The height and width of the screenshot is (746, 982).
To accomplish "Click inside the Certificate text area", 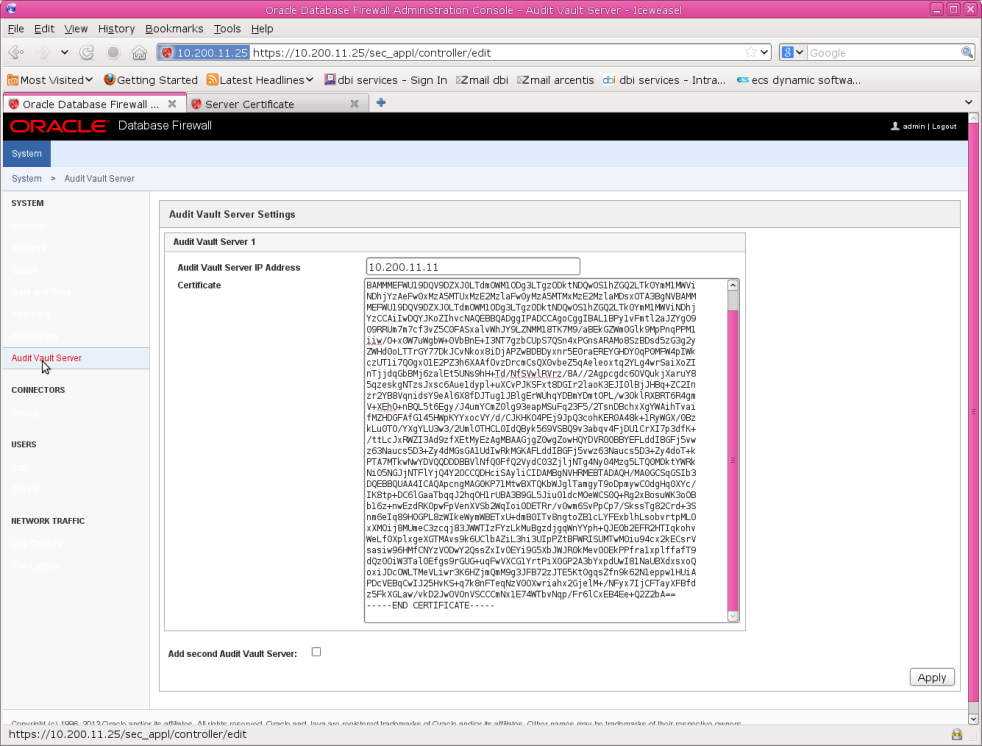I will click(x=545, y=450).
